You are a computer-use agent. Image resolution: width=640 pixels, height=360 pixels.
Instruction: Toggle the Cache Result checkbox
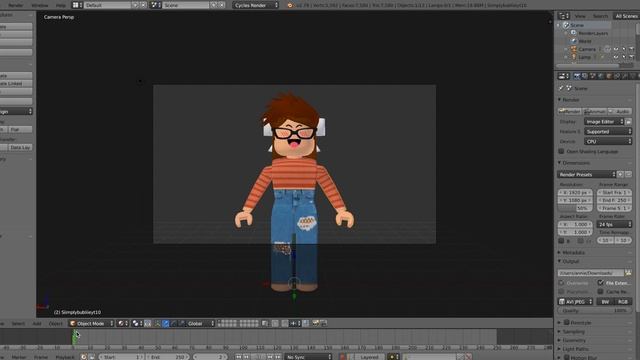click(601, 291)
